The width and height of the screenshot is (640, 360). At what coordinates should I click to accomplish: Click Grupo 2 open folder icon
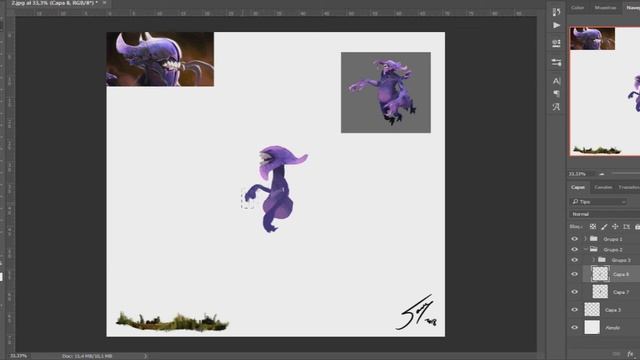(x=594, y=249)
